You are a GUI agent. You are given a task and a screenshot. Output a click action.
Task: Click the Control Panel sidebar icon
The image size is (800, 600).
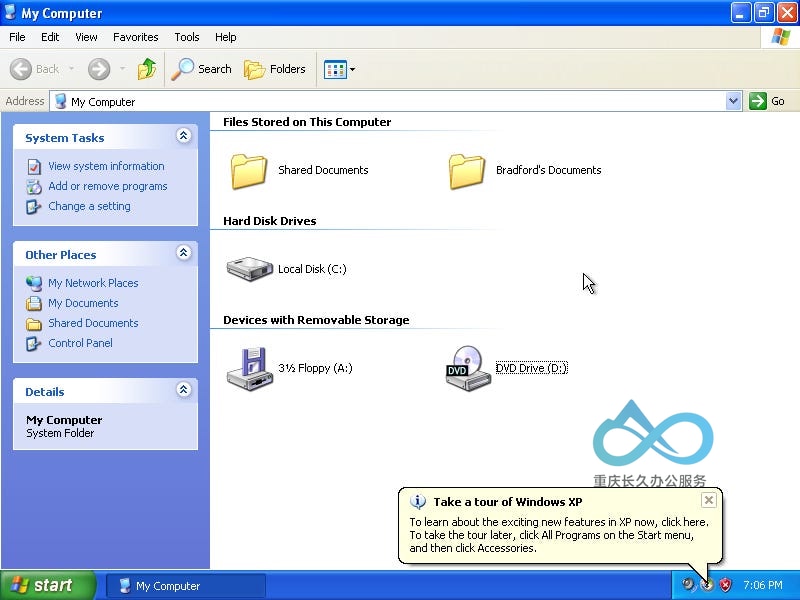[x=34, y=343]
